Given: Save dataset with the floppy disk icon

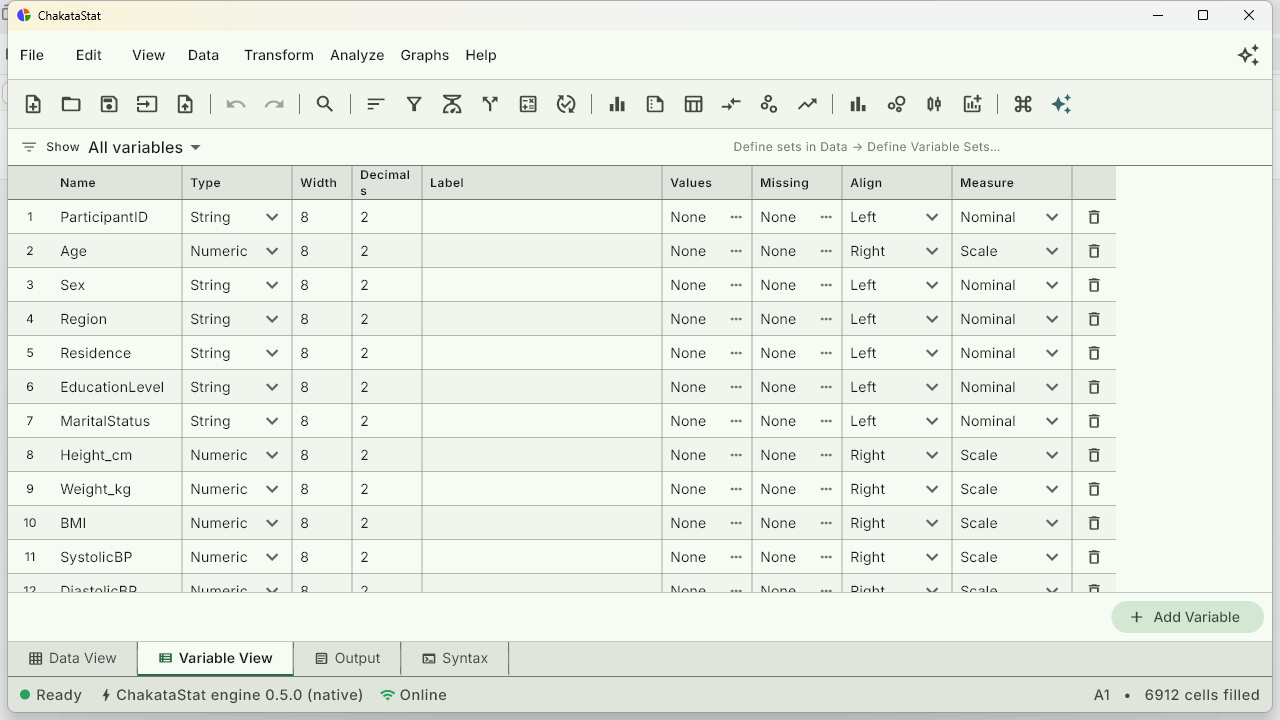Looking at the screenshot, I should (109, 104).
